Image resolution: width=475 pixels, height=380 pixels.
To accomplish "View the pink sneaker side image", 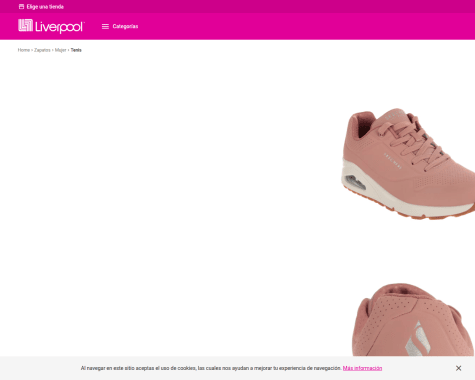I will (408, 163).
